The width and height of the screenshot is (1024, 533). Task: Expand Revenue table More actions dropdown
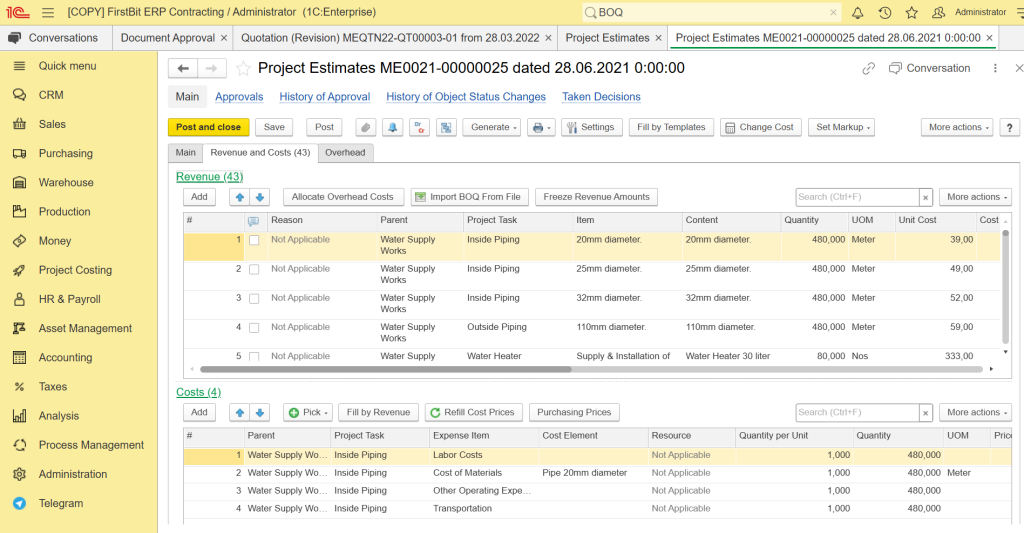tap(976, 197)
